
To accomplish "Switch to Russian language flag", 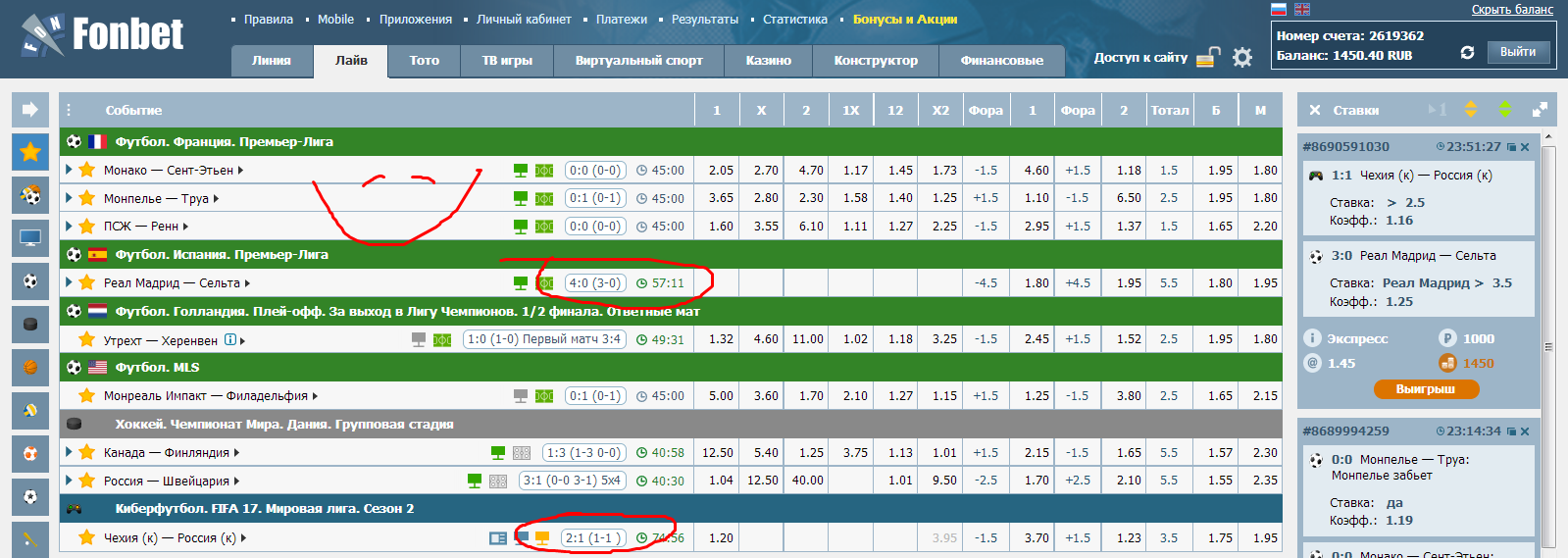I will pyautogui.click(x=1279, y=9).
